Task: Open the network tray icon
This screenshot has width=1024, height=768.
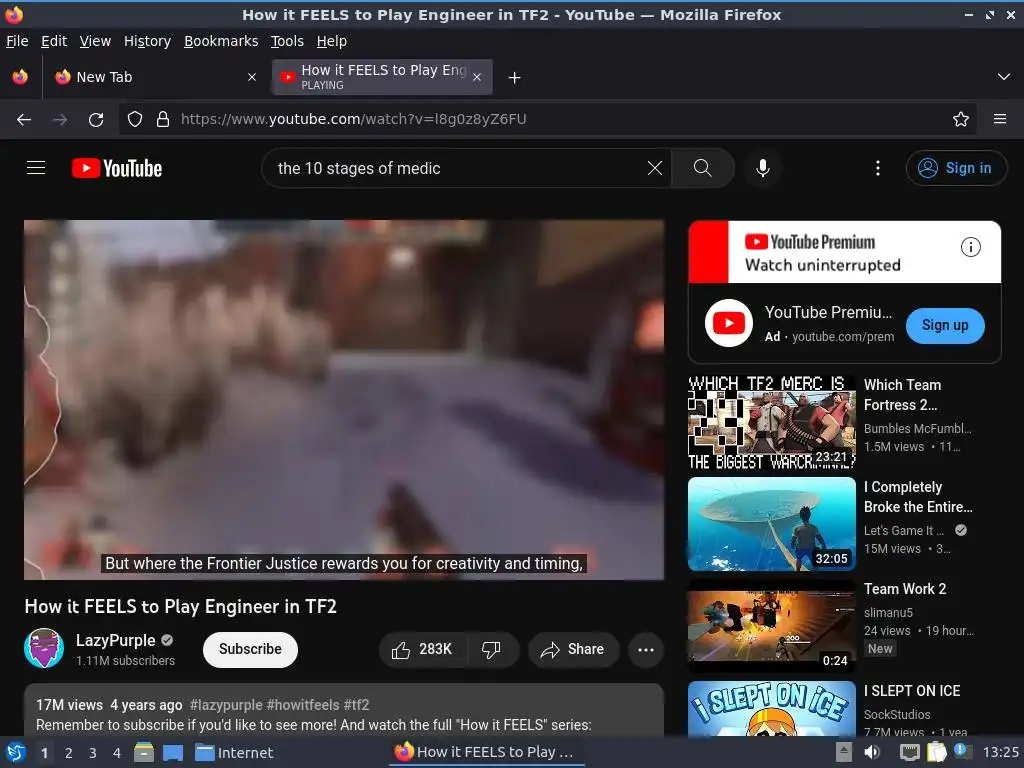Action: [909, 752]
